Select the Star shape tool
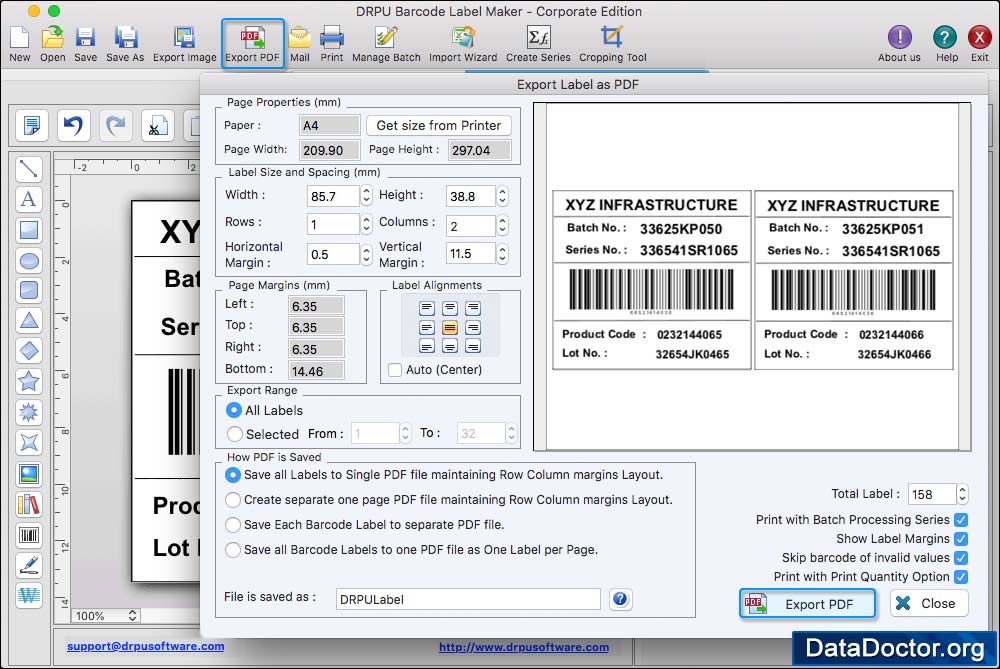The image size is (1000, 669). 29,381
